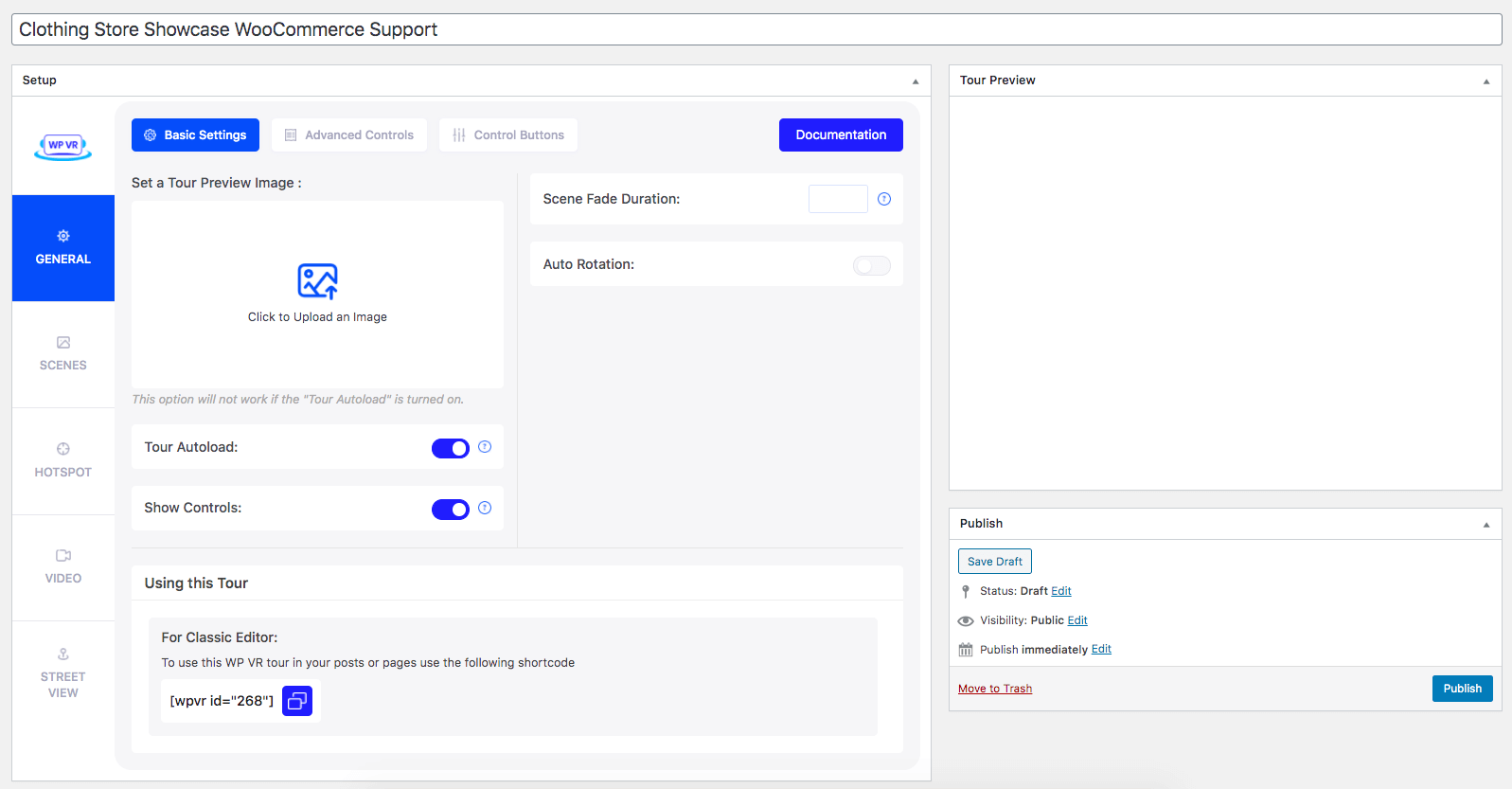Open the STREET VIEW section

pyautogui.click(x=63, y=673)
